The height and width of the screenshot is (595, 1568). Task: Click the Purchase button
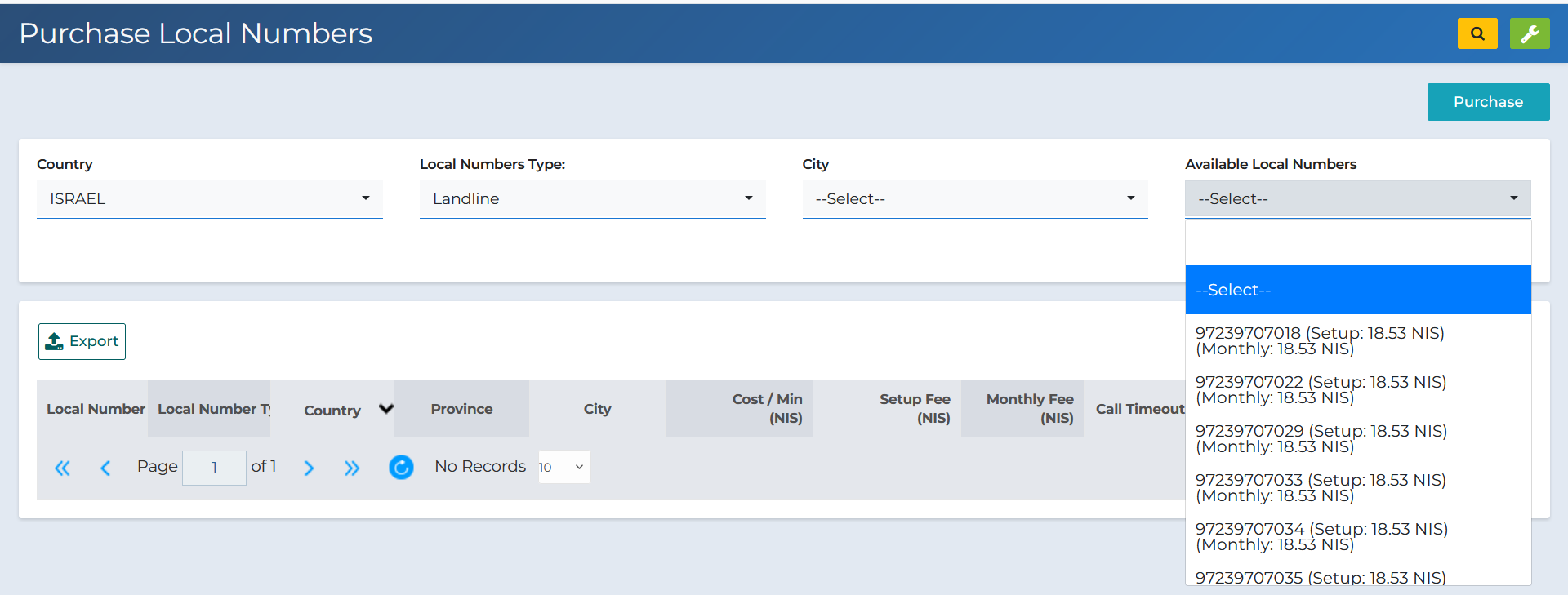click(1488, 102)
